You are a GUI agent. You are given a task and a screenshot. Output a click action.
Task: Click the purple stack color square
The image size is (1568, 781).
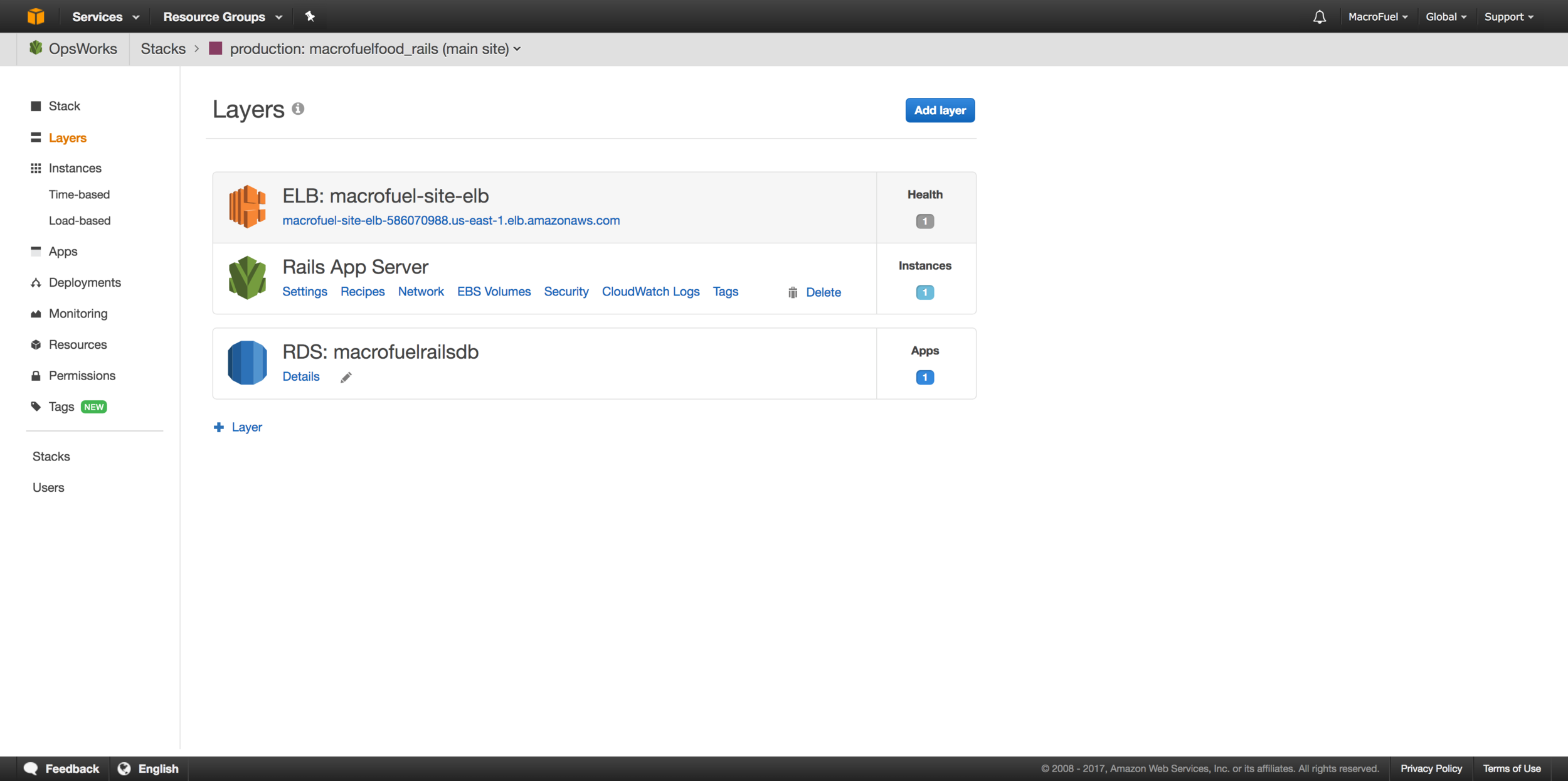coord(216,48)
